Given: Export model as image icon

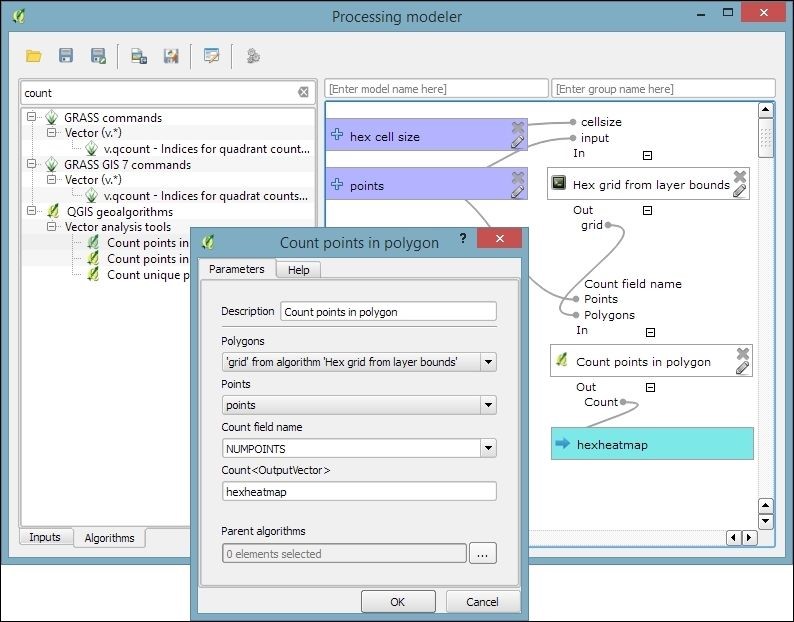Looking at the screenshot, I should click(x=139, y=56).
